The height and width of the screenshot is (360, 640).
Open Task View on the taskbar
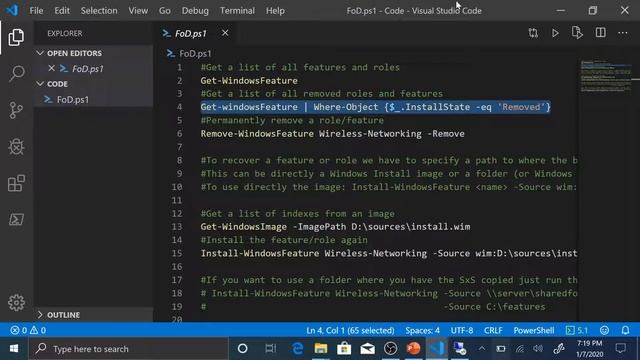pyautogui.click(x=270, y=349)
